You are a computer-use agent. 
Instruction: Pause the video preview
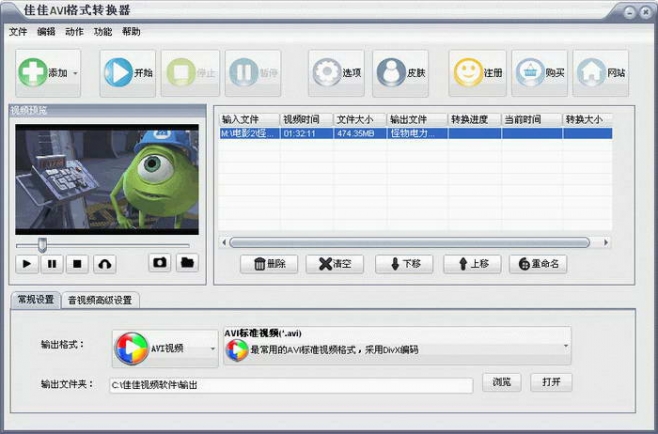point(52,264)
